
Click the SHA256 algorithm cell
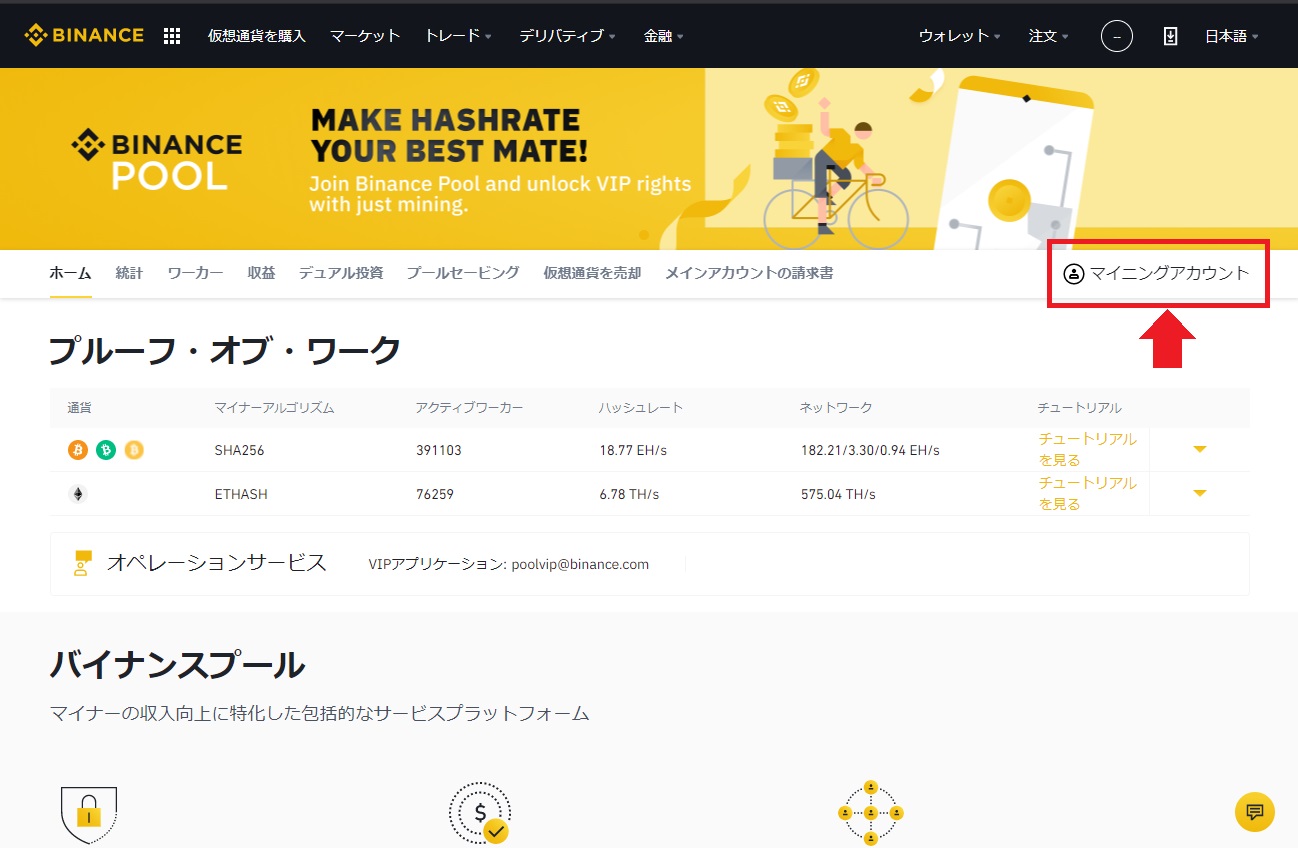(239, 450)
